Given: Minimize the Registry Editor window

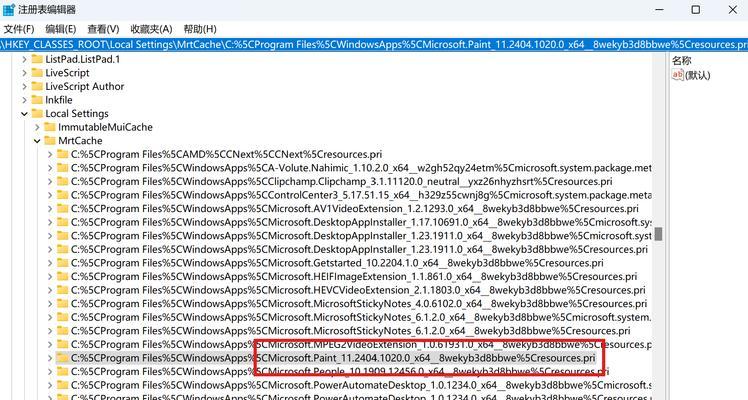Looking at the screenshot, I should coord(659,10).
